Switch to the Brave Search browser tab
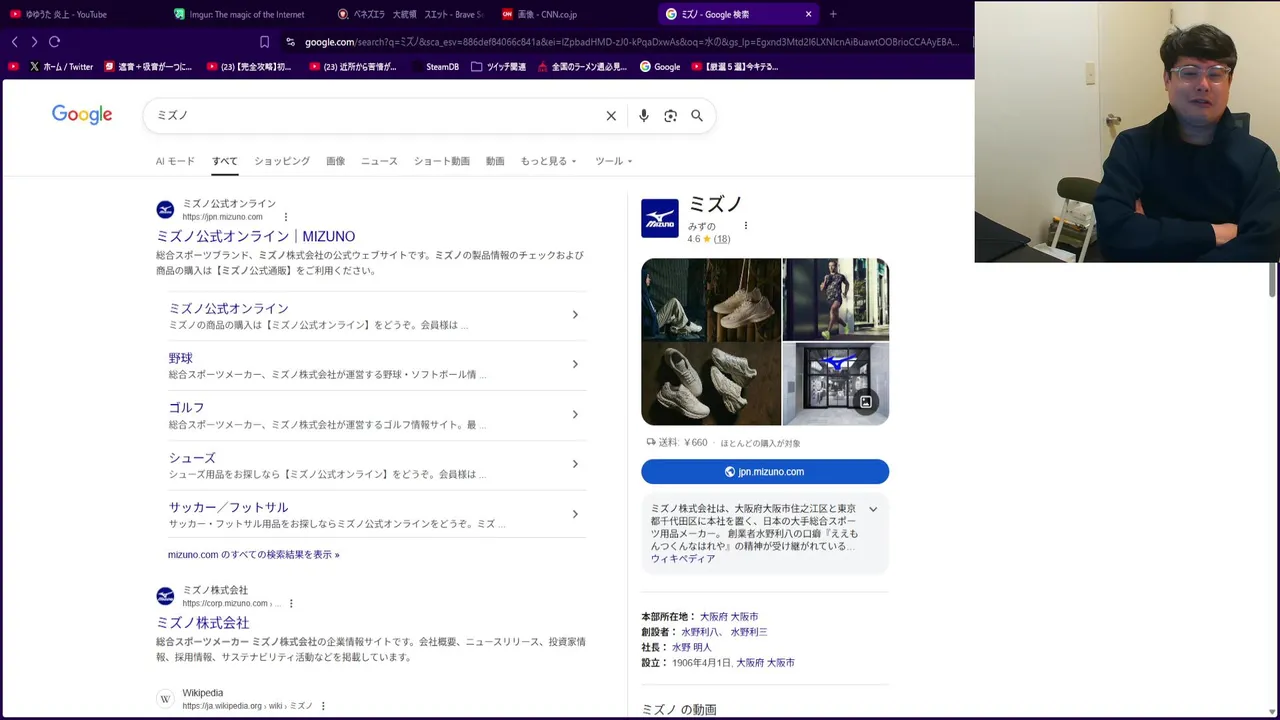This screenshot has height=720, width=1280. 409,14
